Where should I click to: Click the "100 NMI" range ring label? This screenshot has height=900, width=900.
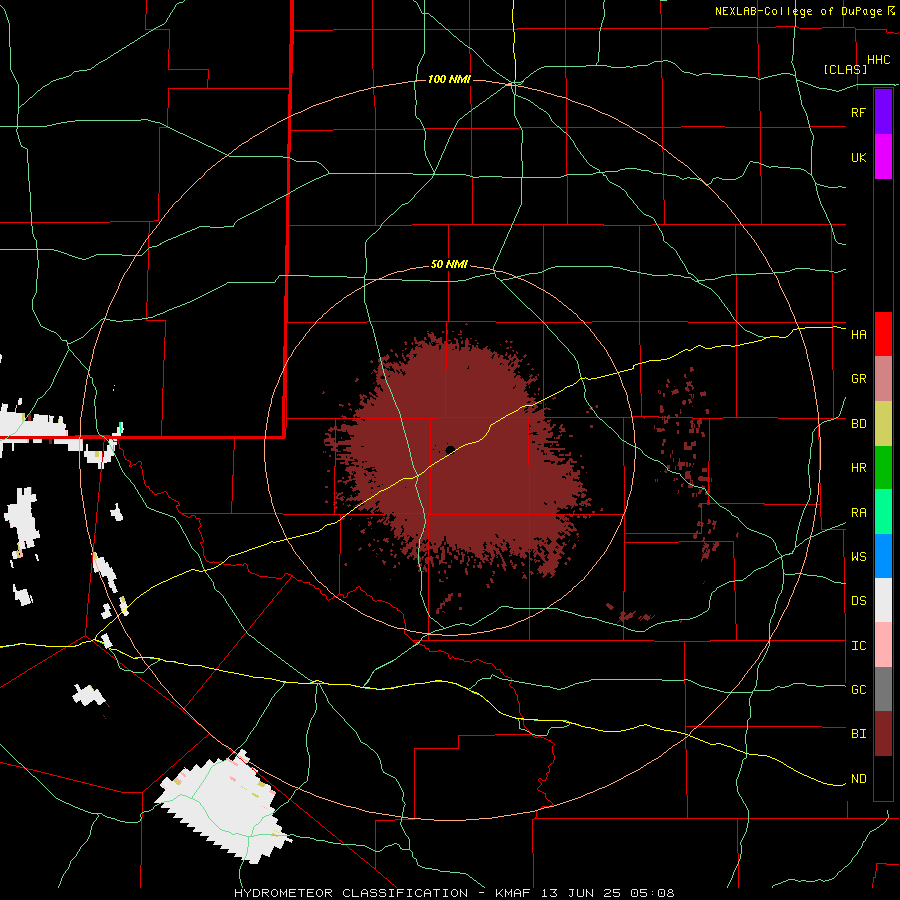point(449,79)
